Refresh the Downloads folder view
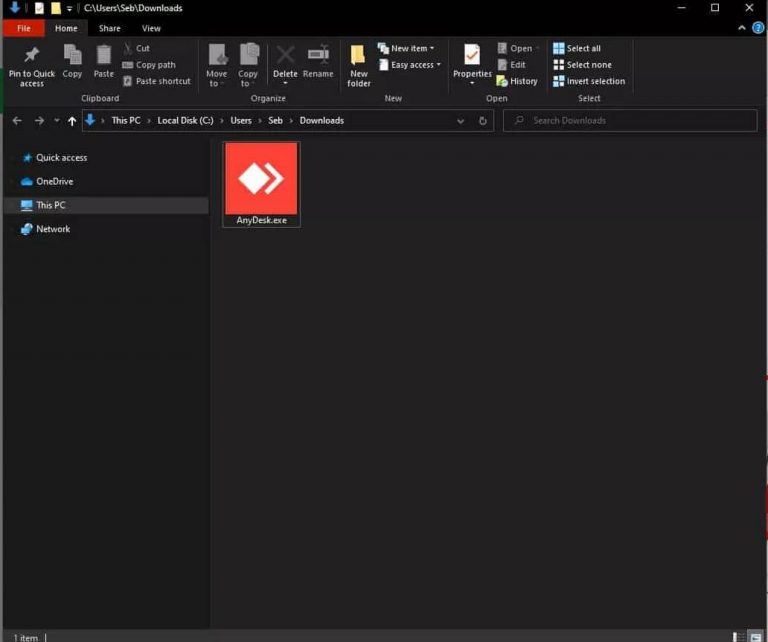 click(482, 120)
